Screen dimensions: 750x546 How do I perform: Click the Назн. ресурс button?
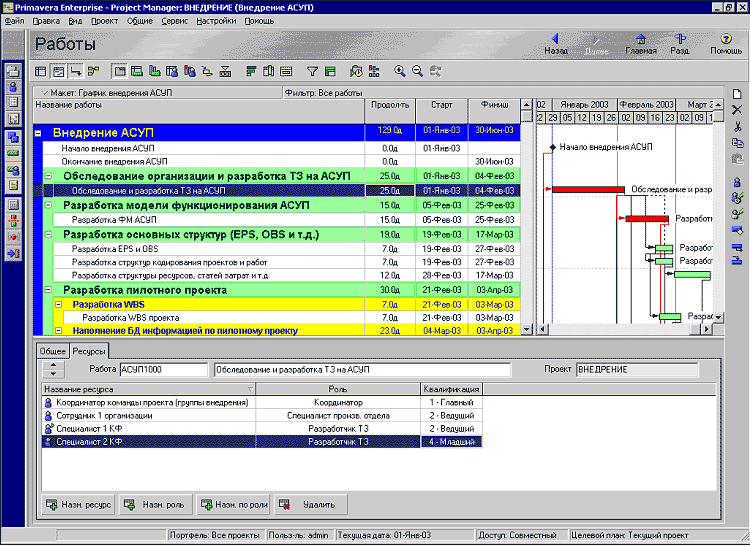(x=78, y=505)
